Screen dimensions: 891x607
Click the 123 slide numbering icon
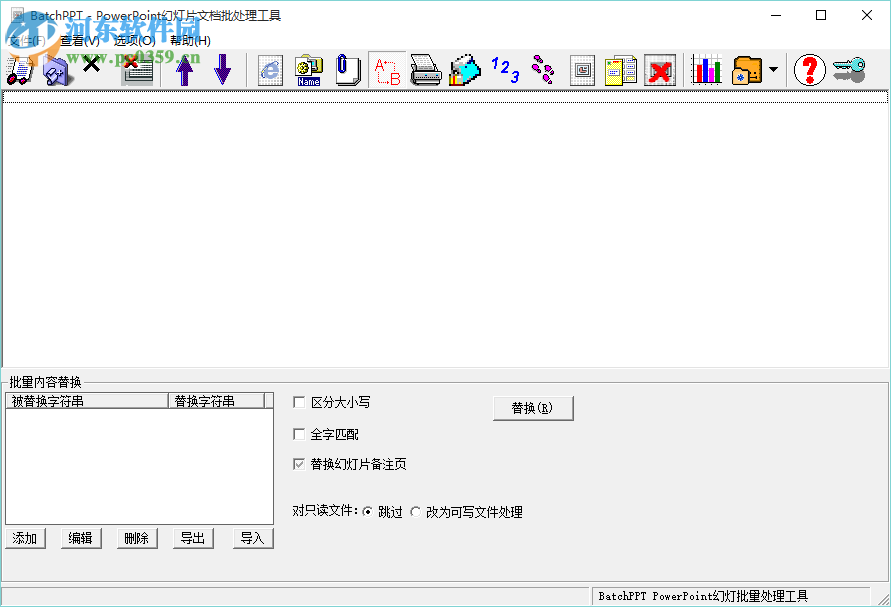tap(503, 70)
